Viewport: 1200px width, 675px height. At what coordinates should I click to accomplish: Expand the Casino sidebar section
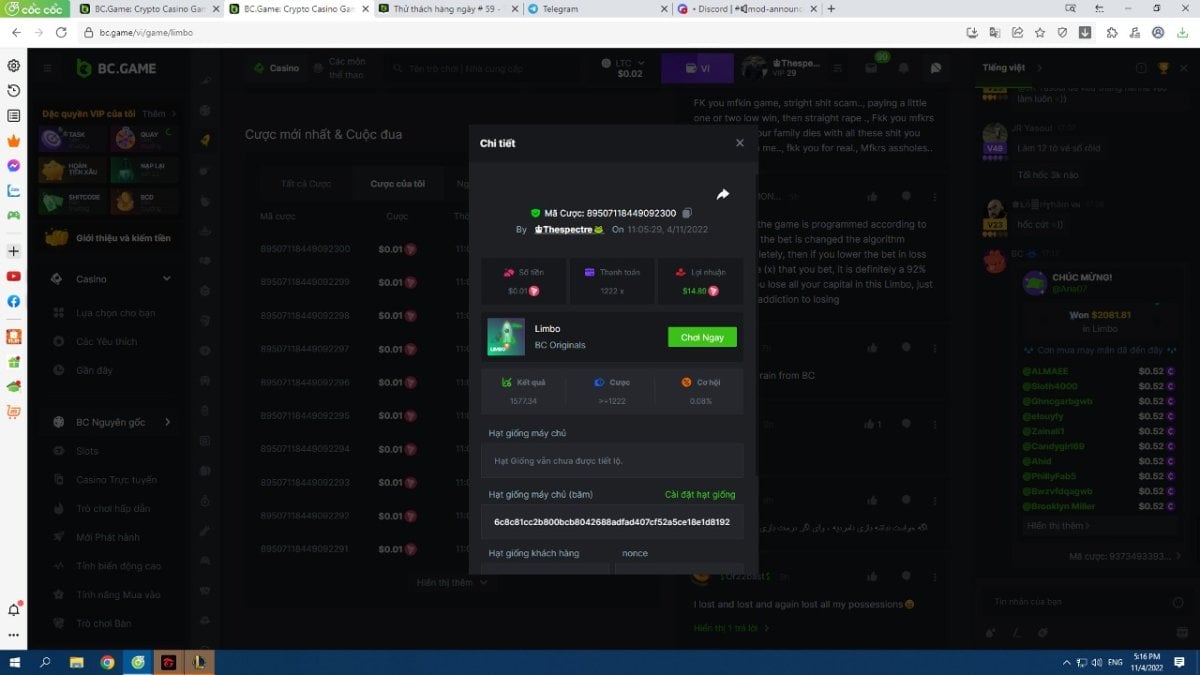coord(166,279)
